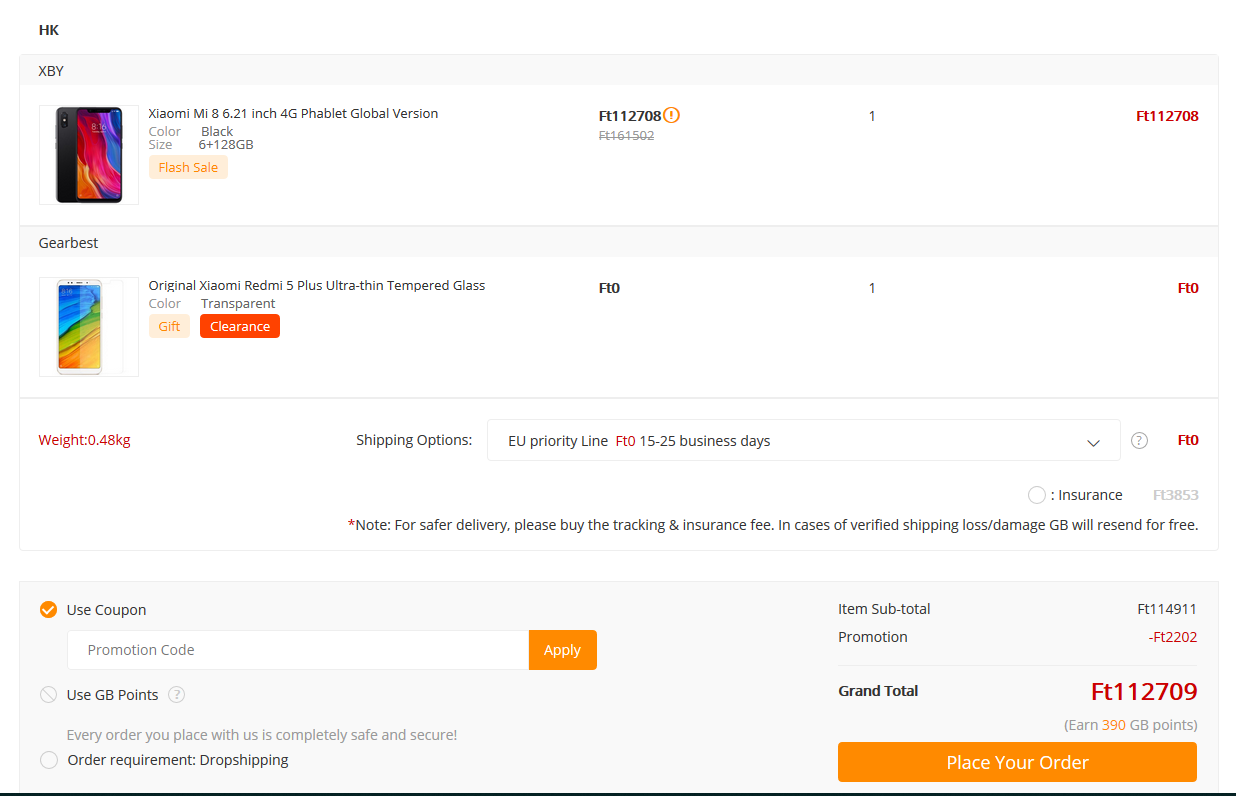Click the Redmi 5 Plus tempered glass thumbnail
This screenshot has width=1236, height=796.
(x=89, y=327)
